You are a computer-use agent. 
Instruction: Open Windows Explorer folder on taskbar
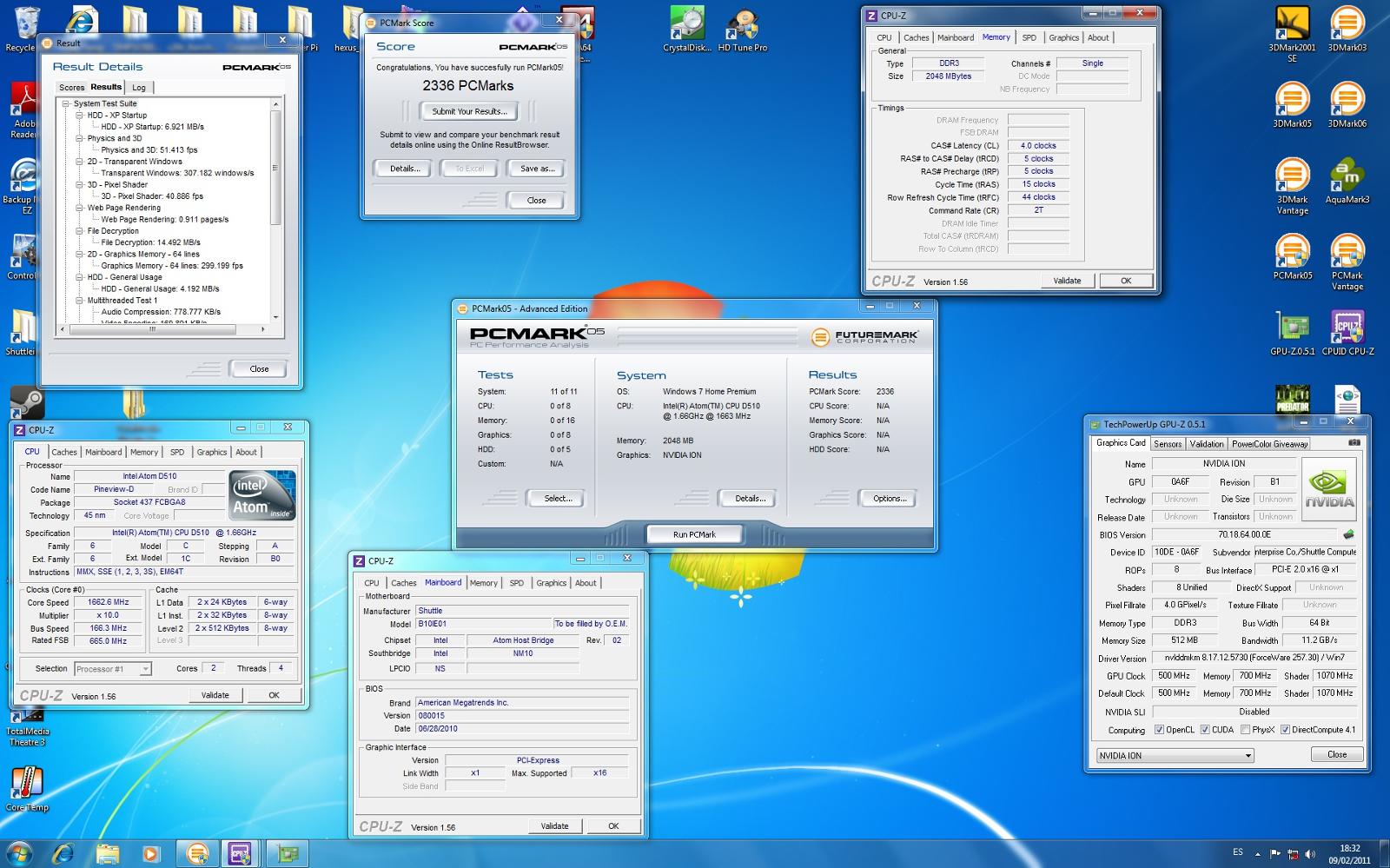pyautogui.click(x=107, y=853)
